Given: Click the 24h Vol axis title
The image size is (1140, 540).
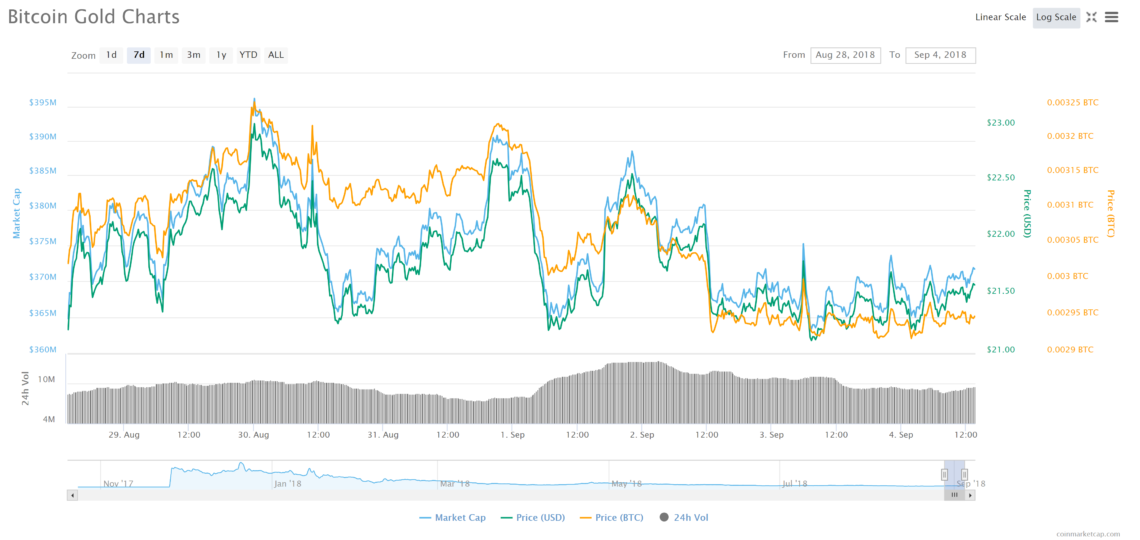Looking at the screenshot, I should [x=25, y=388].
